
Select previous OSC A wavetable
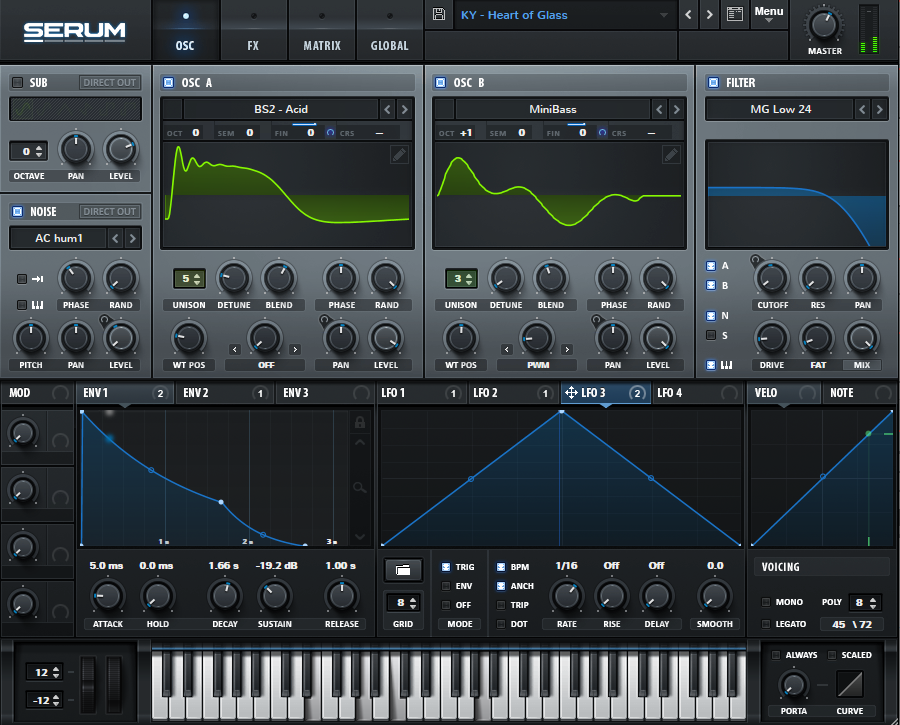387,109
